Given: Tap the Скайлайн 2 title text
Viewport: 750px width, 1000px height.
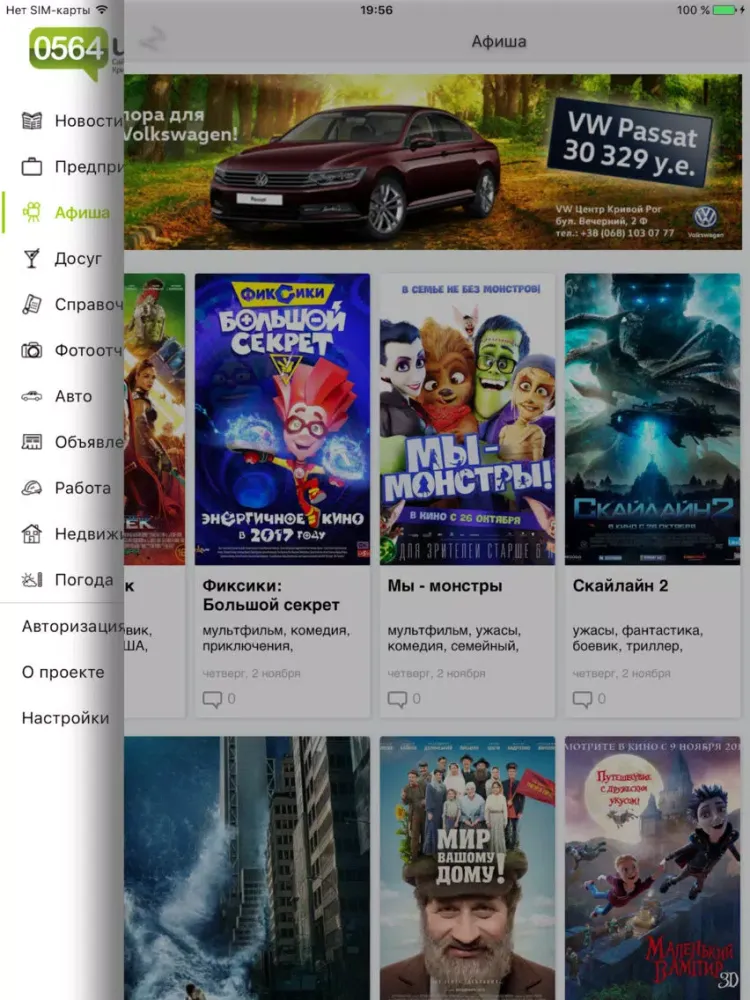Looking at the screenshot, I should (620, 585).
